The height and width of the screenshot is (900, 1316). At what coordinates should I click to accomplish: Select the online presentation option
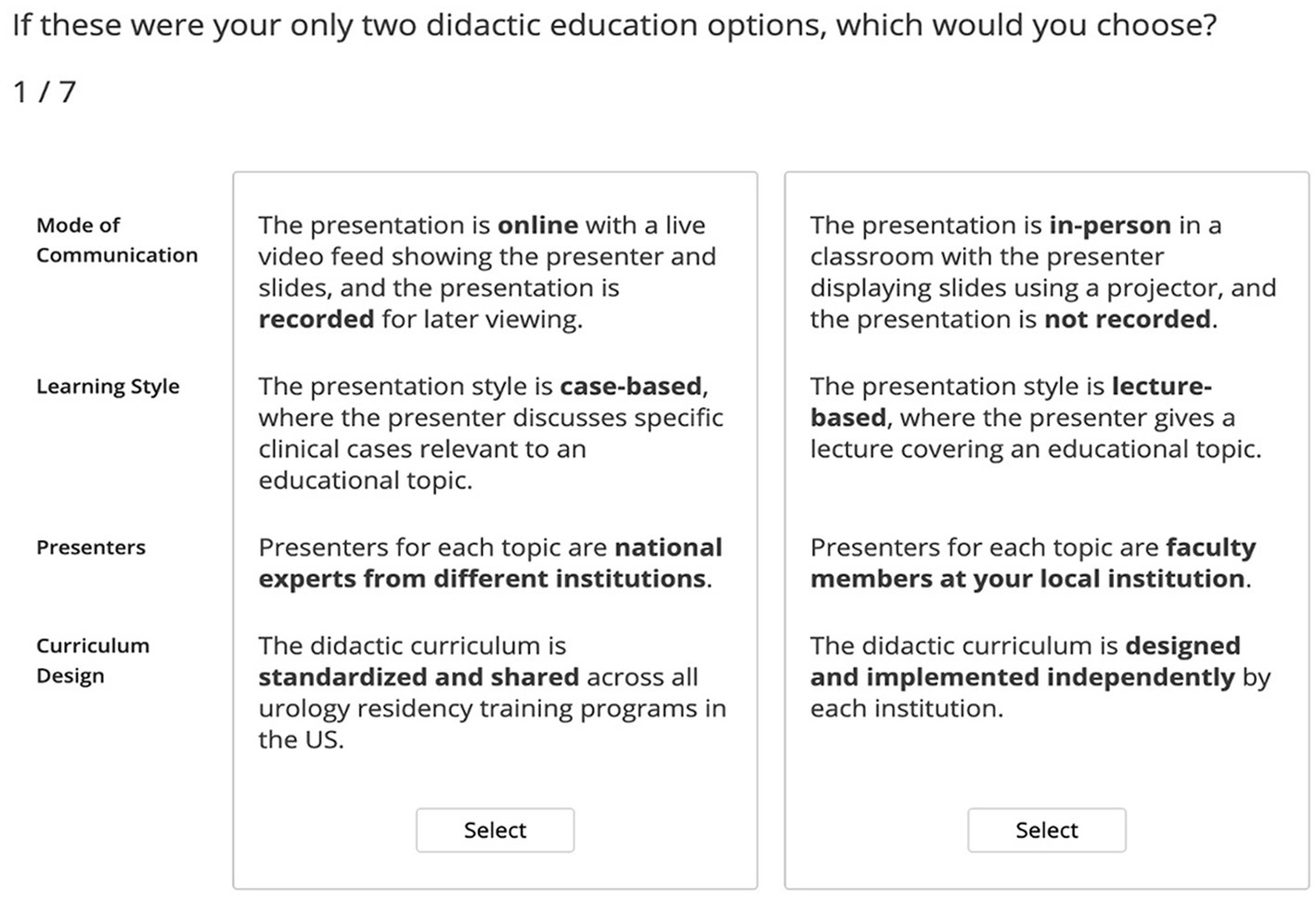[495, 829]
